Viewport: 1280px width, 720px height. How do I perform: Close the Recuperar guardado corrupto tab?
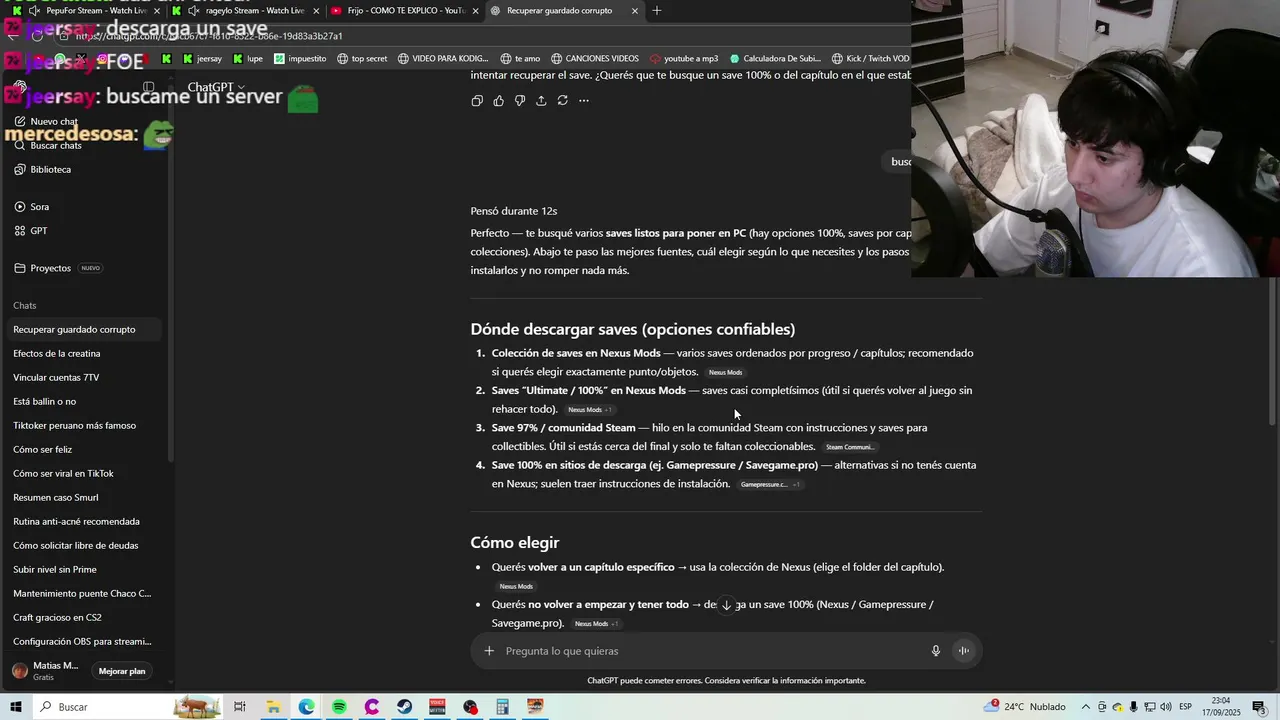pos(634,11)
